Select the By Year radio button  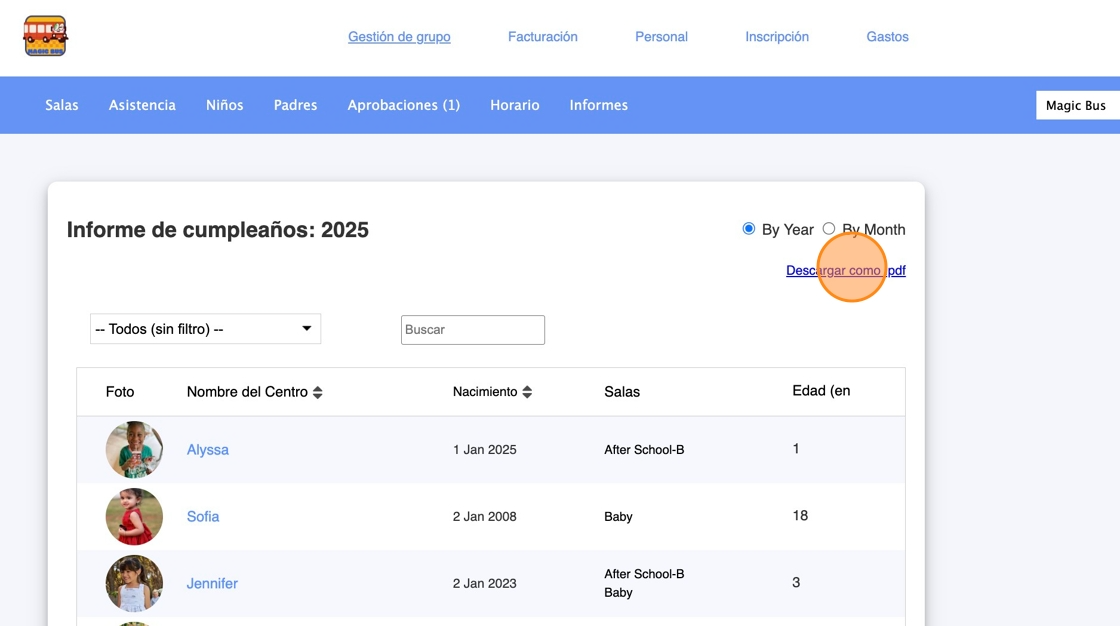[749, 229]
